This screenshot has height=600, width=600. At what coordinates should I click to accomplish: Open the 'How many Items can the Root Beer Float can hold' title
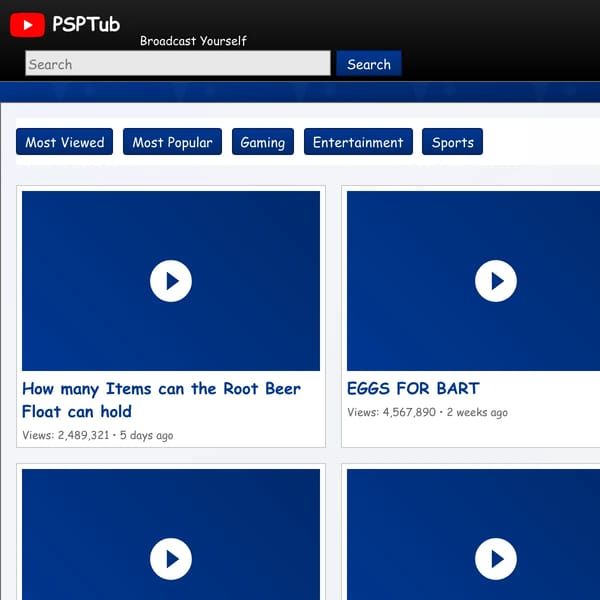[161, 400]
